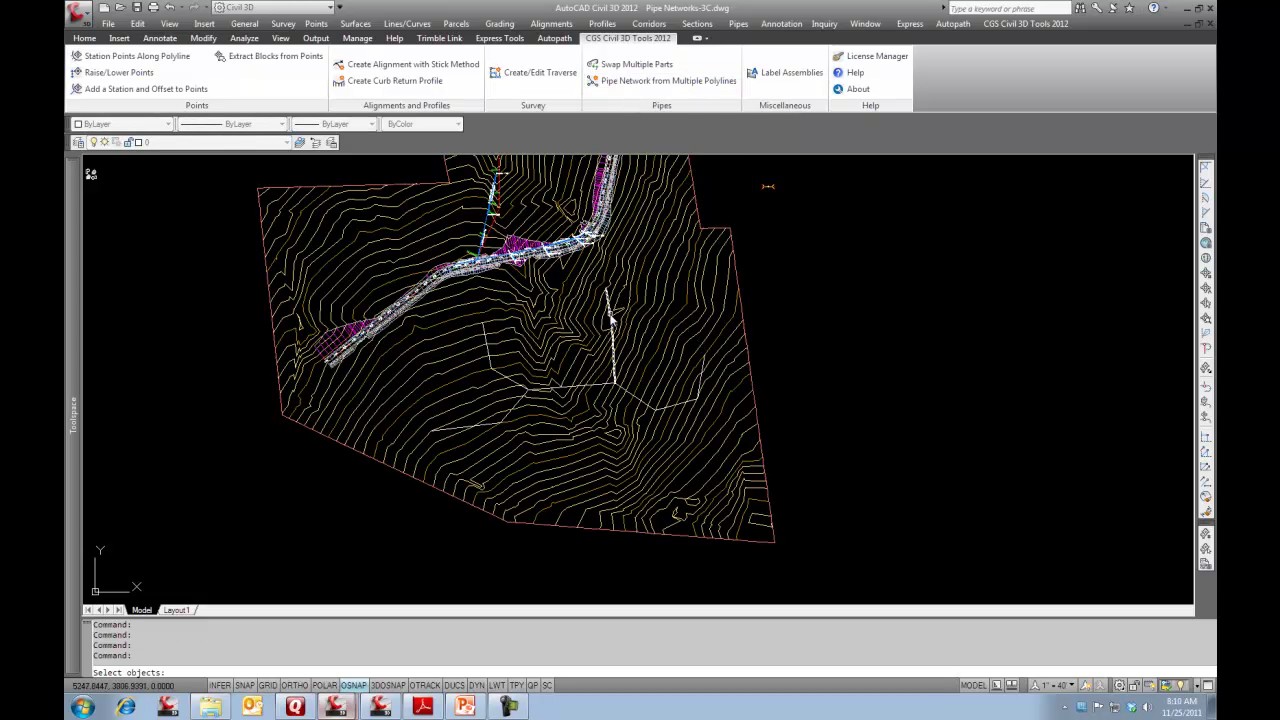Open Windows Explorer folder on taskbar

click(210, 707)
